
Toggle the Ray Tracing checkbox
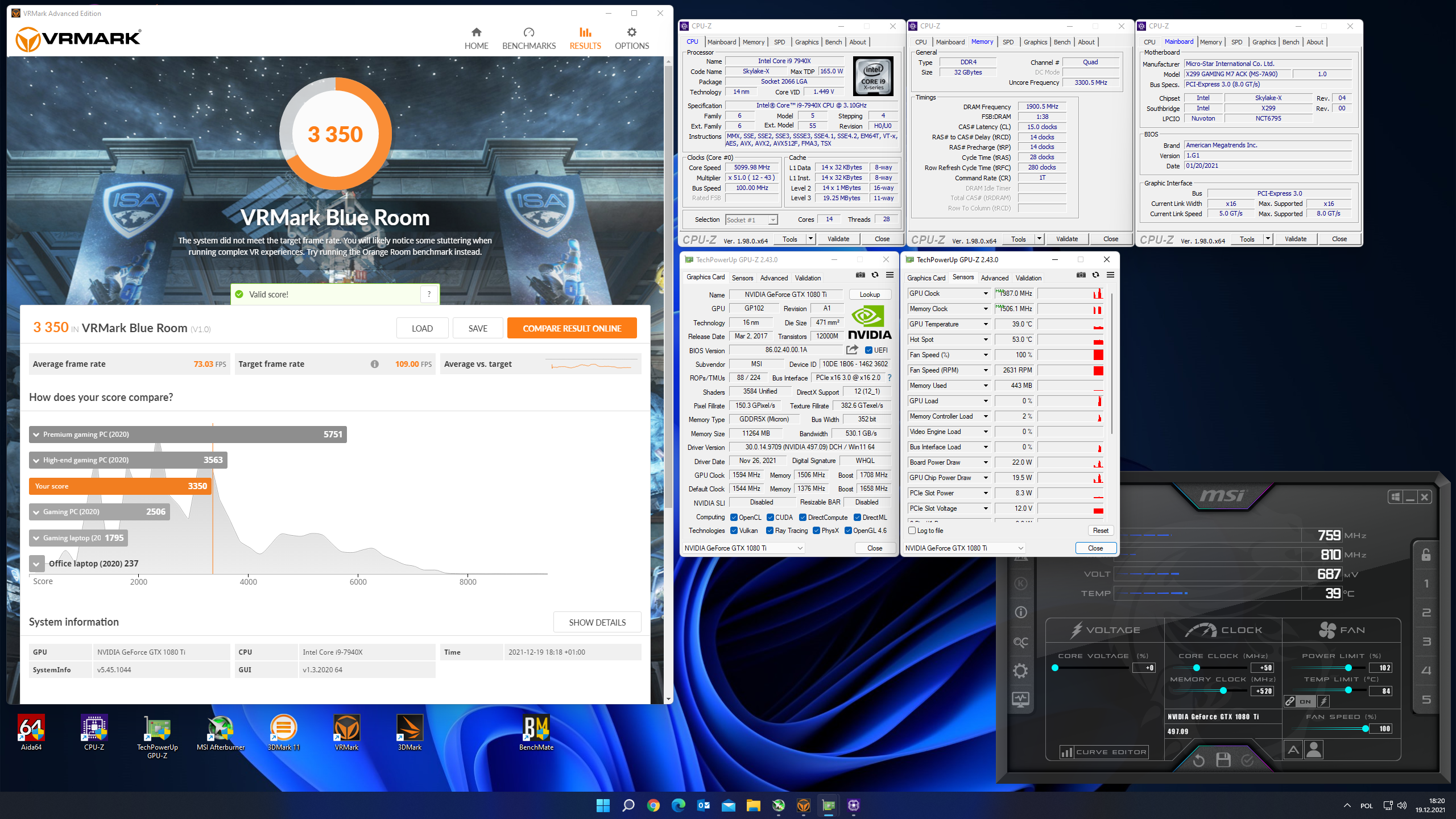770,531
